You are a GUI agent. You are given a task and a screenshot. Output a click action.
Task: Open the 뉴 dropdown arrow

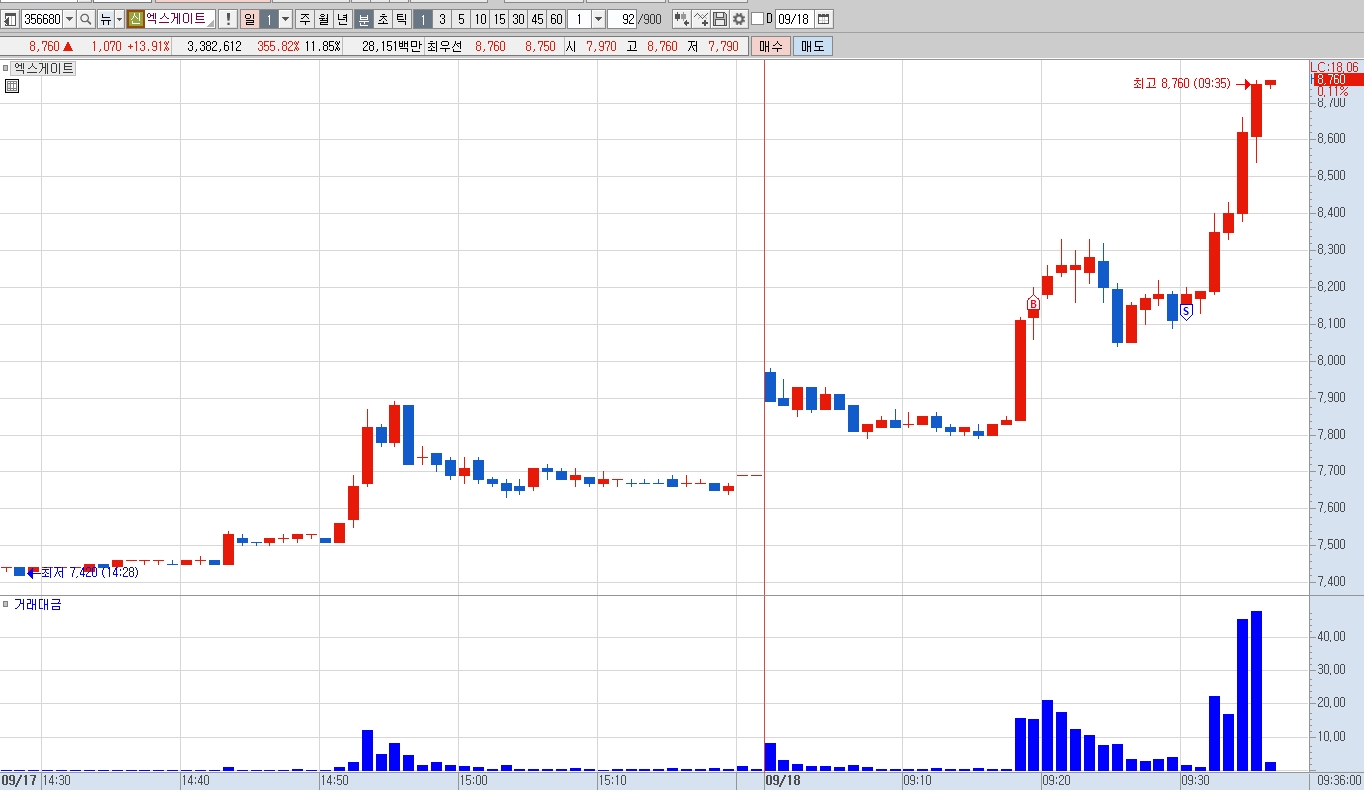(119, 19)
